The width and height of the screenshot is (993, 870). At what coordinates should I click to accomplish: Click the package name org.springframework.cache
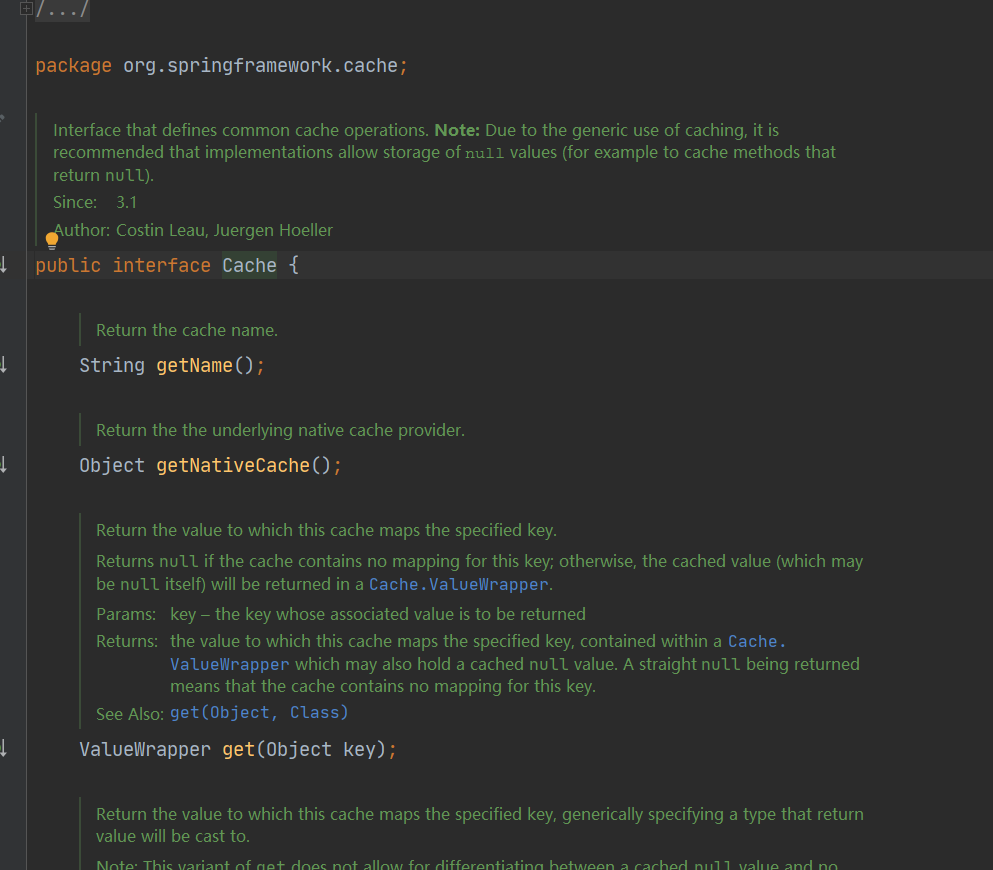pos(260,66)
